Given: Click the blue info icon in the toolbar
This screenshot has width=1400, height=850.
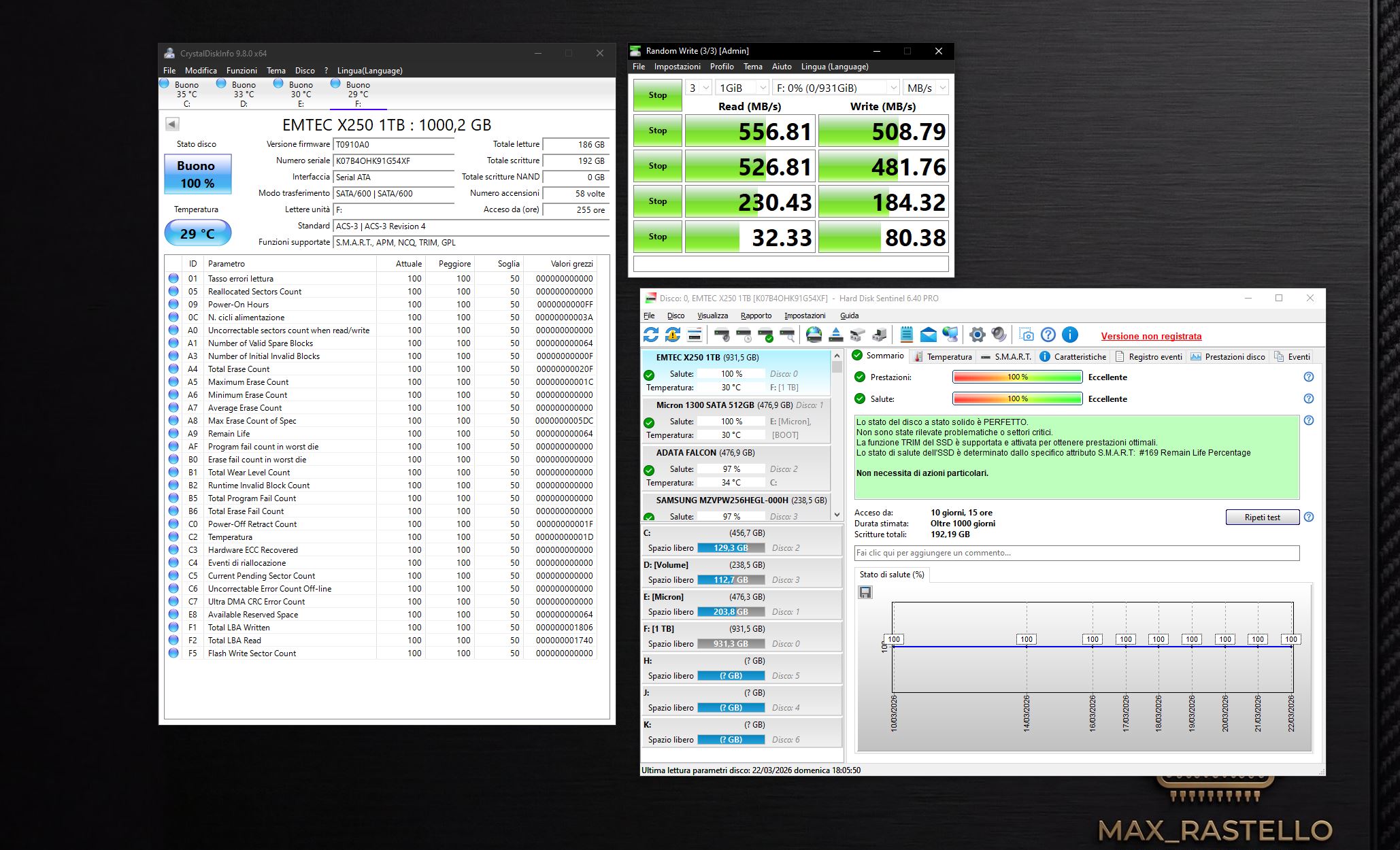Looking at the screenshot, I should coord(1070,335).
